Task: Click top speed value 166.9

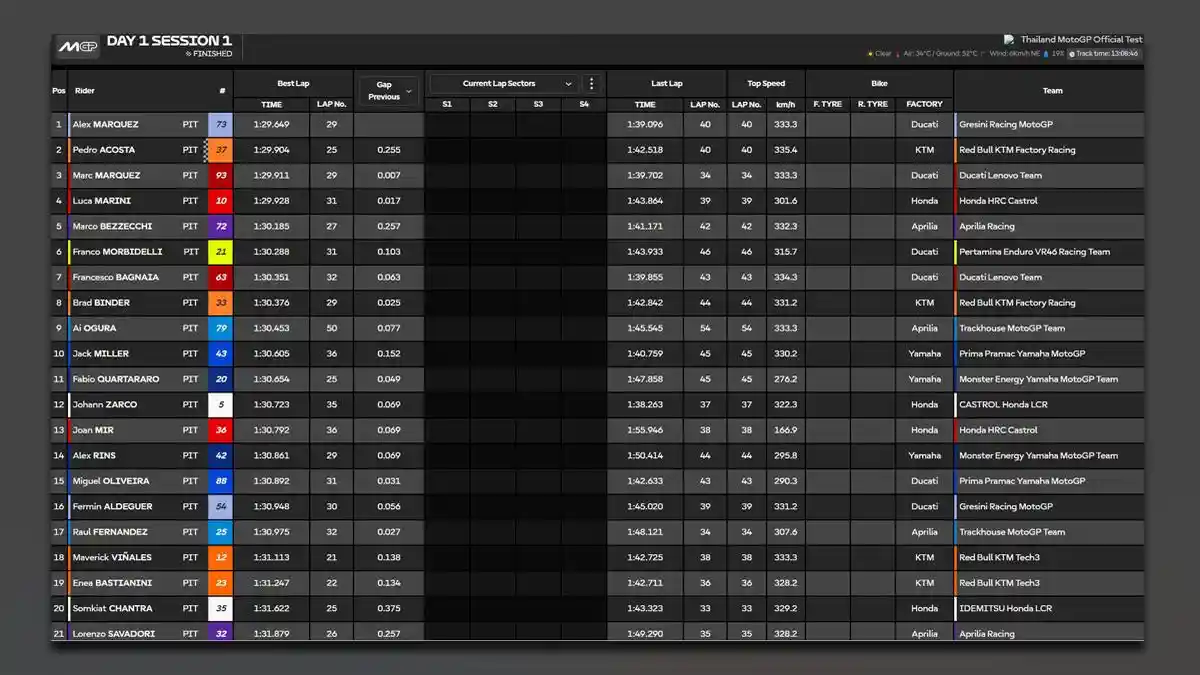Action: pos(786,430)
